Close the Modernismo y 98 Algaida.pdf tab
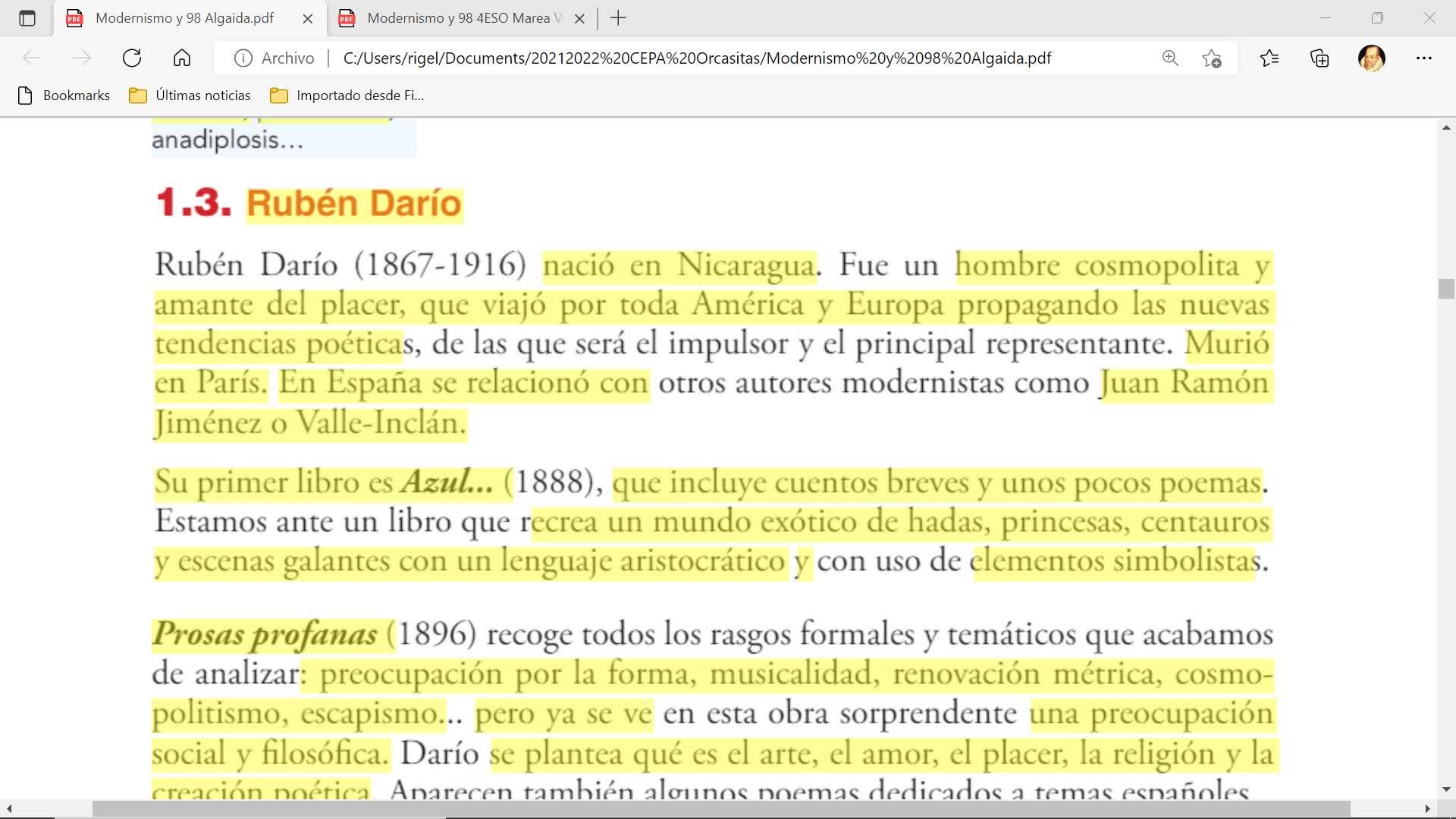This screenshot has width=1456, height=819. coord(308,19)
